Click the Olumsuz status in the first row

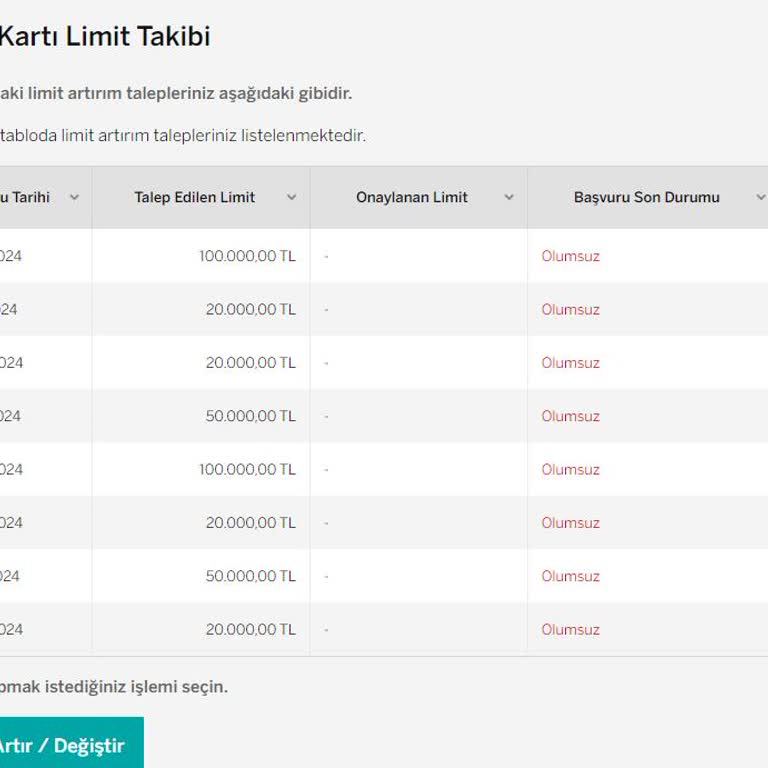tap(571, 256)
